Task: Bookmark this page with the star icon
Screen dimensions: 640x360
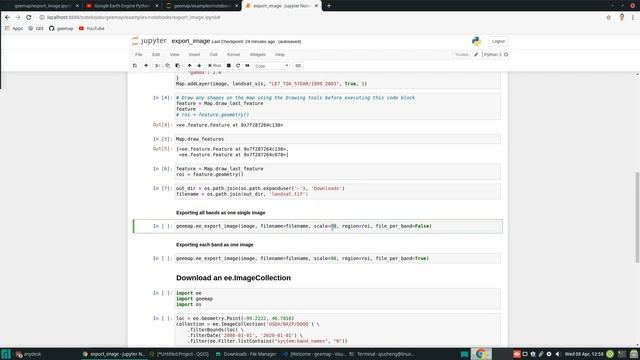Action: [609, 17]
